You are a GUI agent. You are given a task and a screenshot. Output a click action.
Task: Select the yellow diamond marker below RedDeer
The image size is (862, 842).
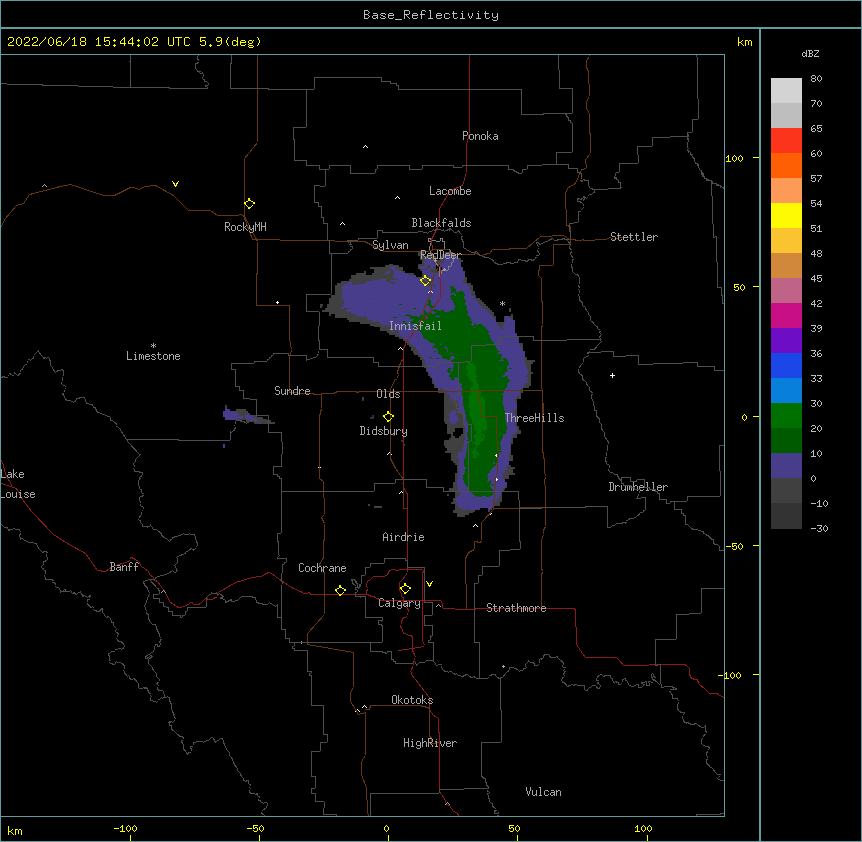426,281
